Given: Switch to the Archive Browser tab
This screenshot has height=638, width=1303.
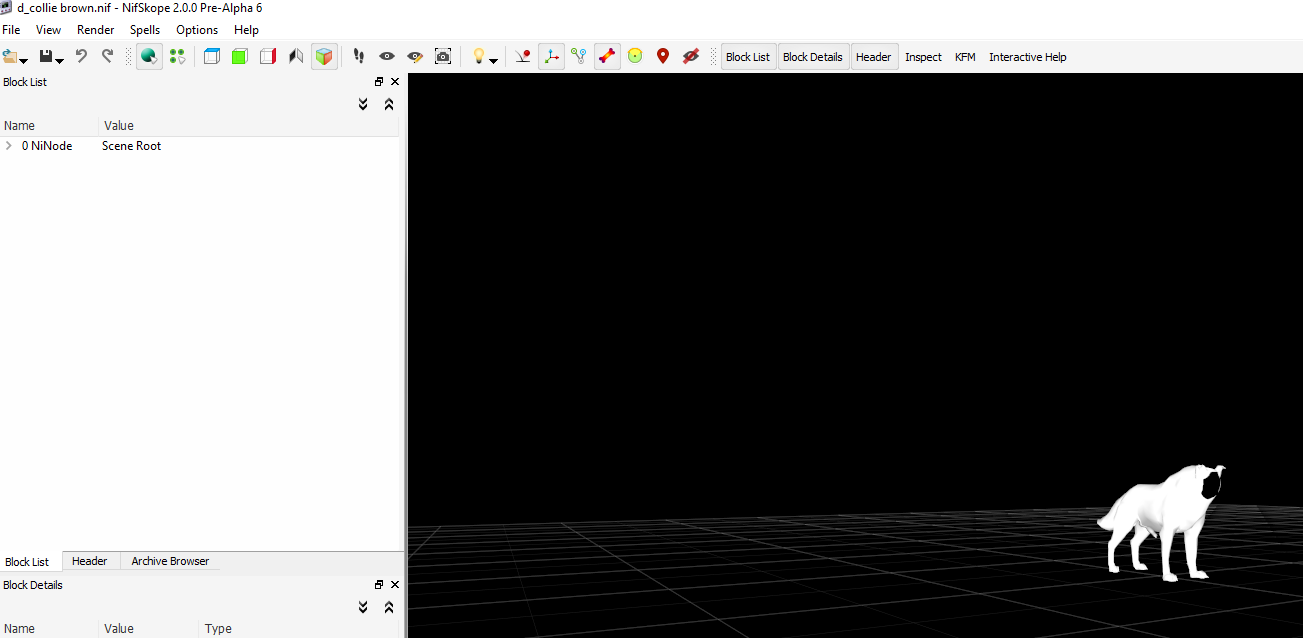Looking at the screenshot, I should (x=170, y=561).
